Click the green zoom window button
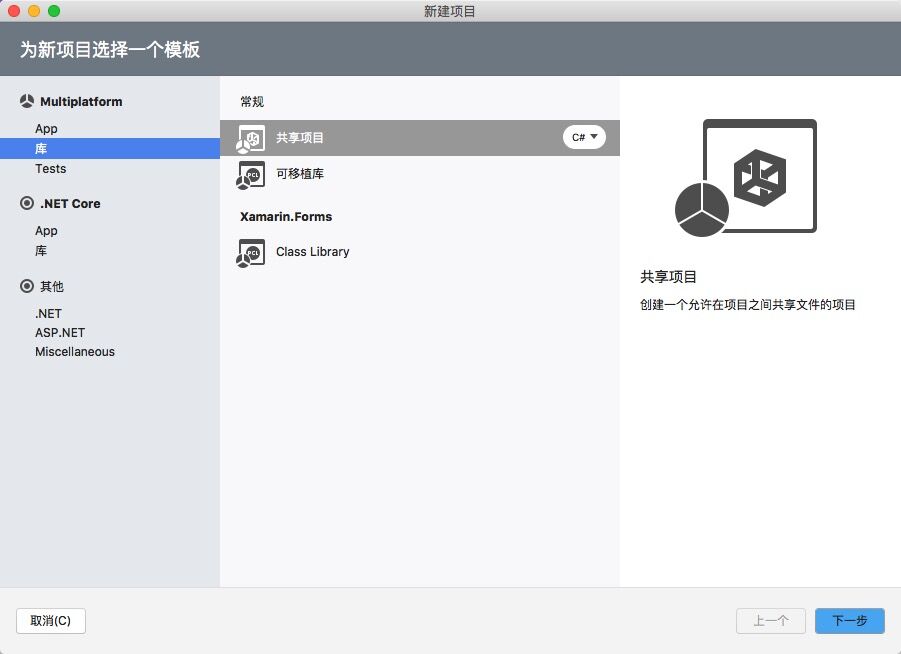 click(x=54, y=11)
